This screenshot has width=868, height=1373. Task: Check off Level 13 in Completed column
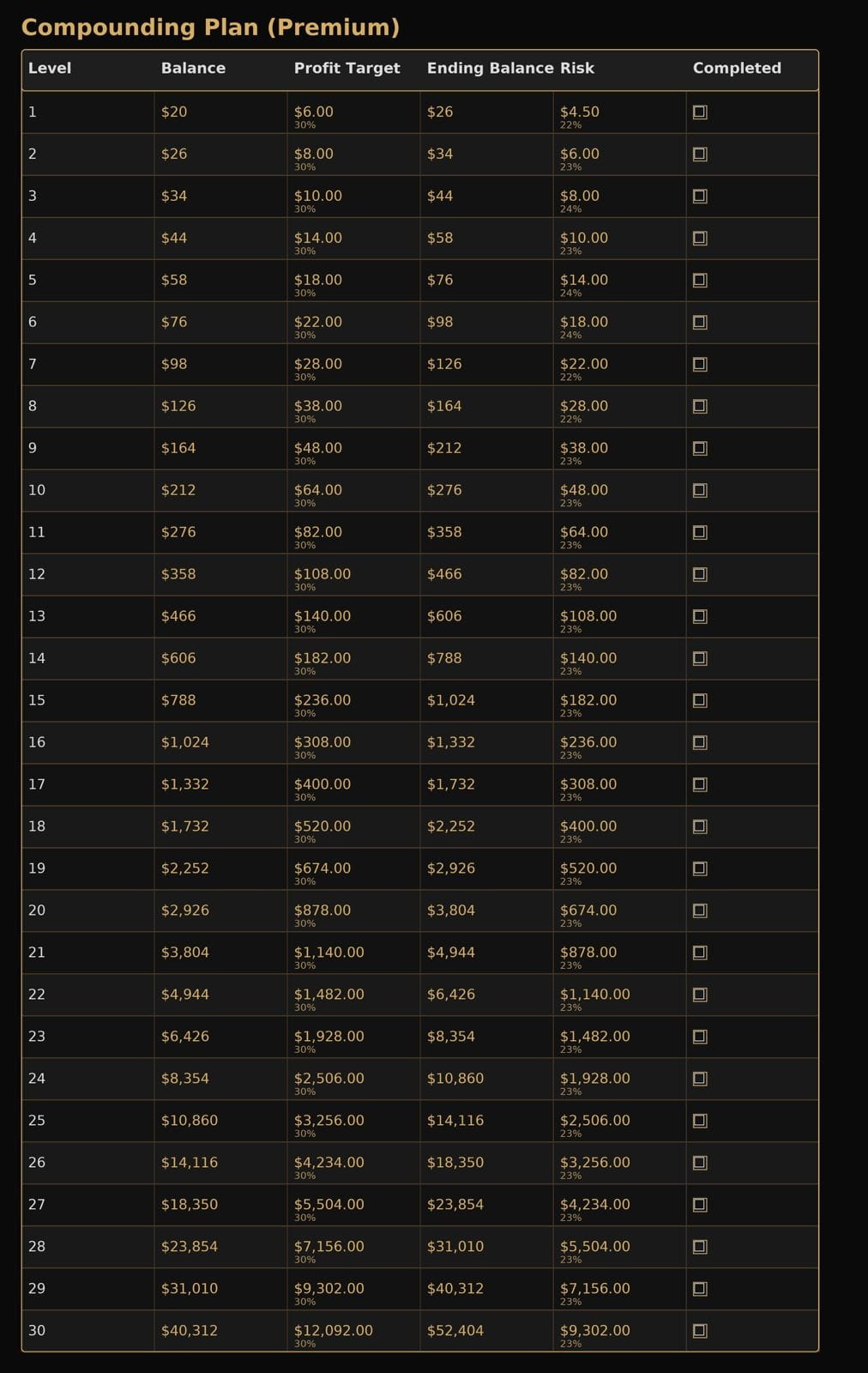pos(700,617)
